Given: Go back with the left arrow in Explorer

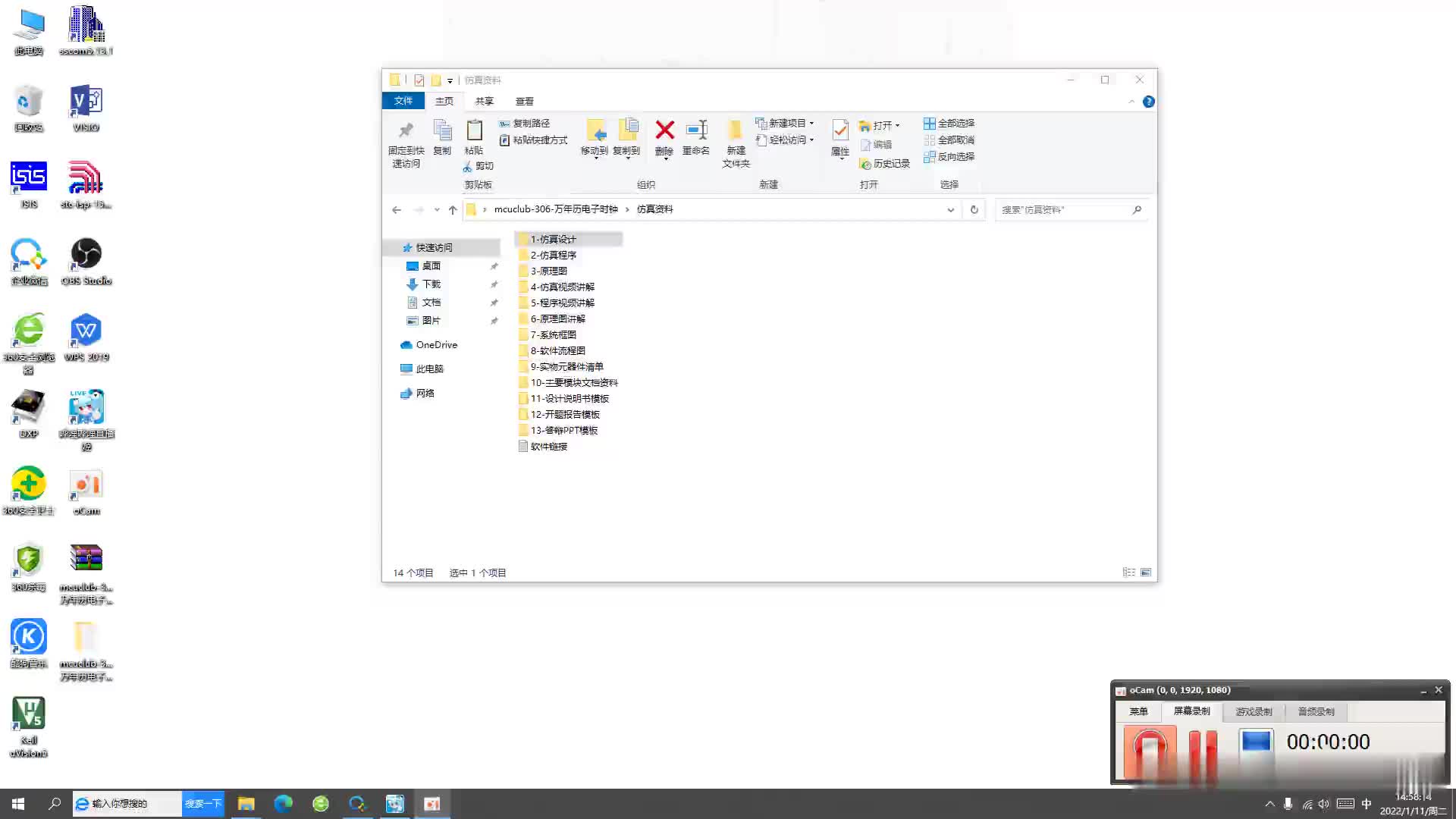Looking at the screenshot, I should click(397, 210).
